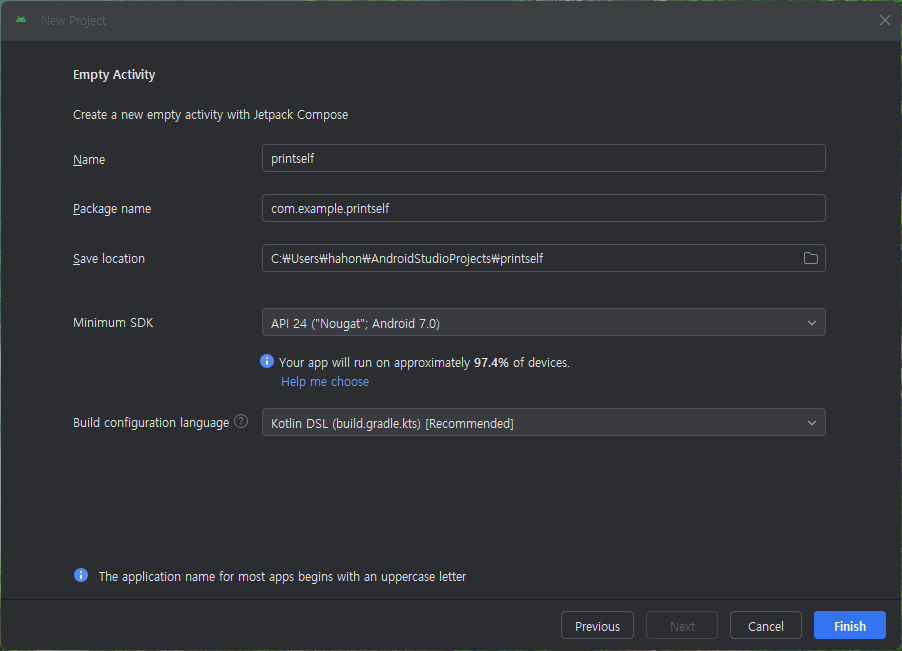Image resolution: width=902 pixels, height=651 pixels.
Task: Click the Package name field com.example.printself
Action: (544, 208)
